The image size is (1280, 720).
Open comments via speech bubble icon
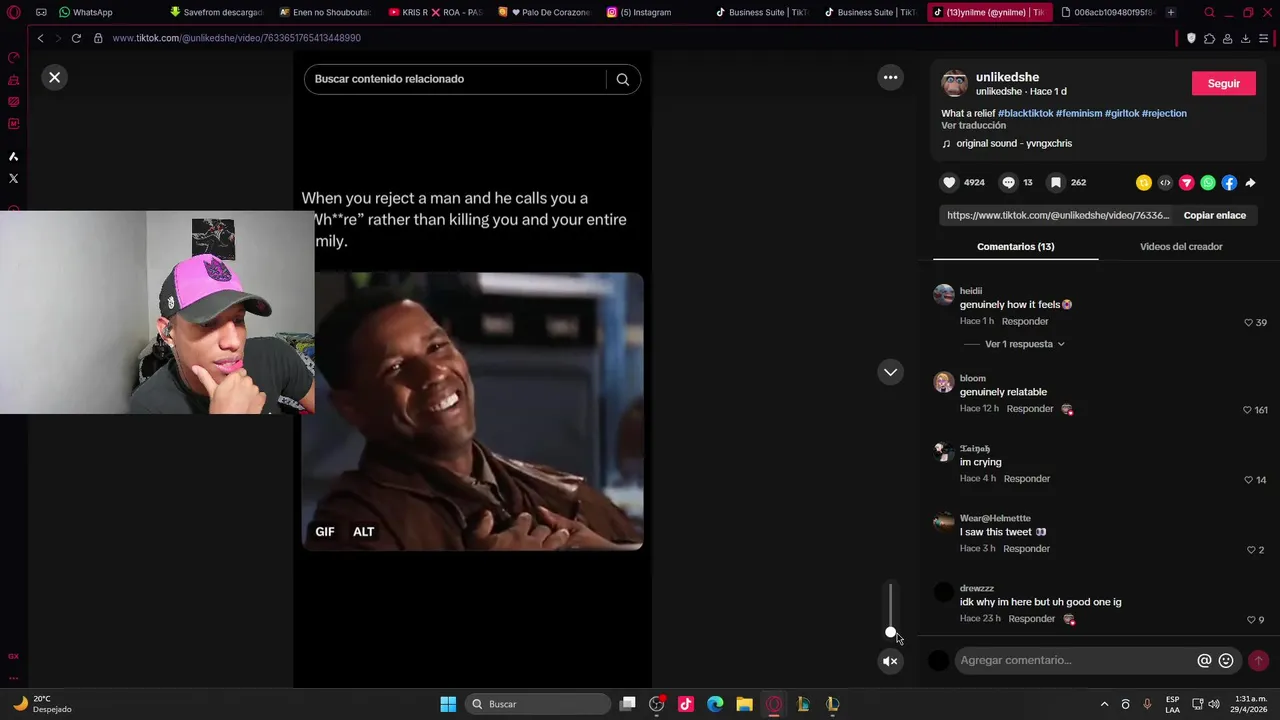[x=1008, y=182]
